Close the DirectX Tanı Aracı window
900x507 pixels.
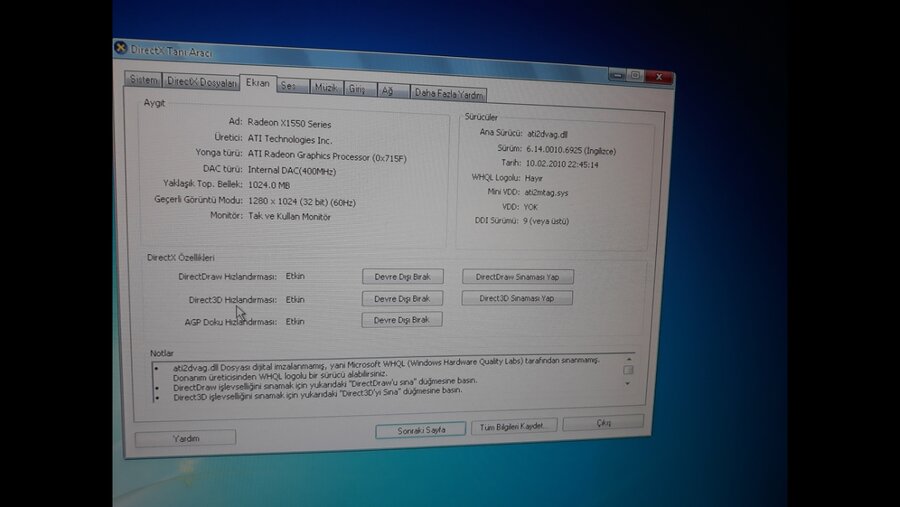[659, 76]
